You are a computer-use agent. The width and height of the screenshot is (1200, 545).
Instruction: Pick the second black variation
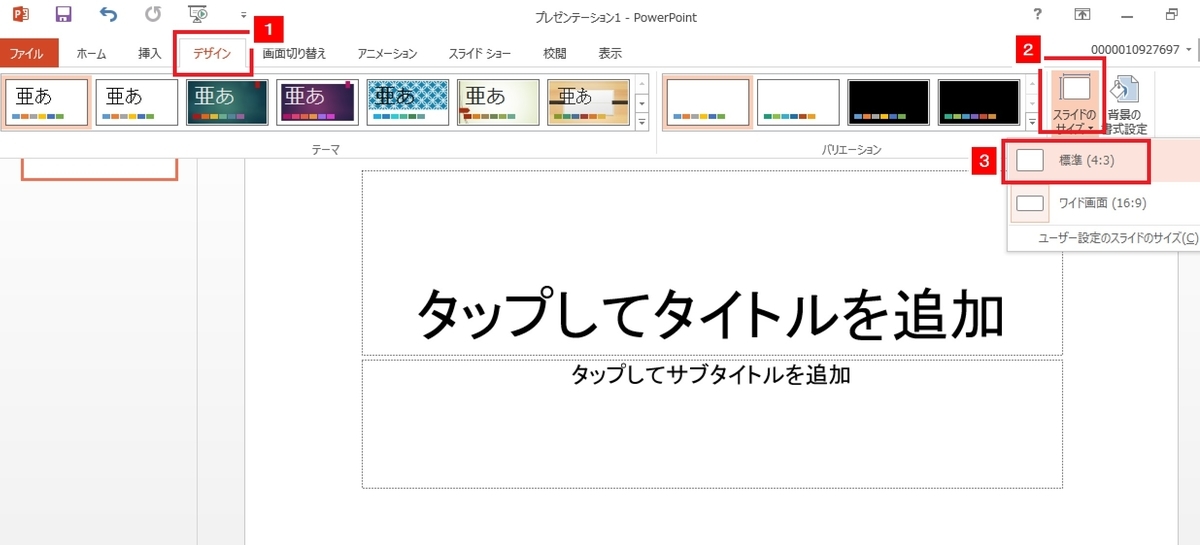click(x=978, y=103)
